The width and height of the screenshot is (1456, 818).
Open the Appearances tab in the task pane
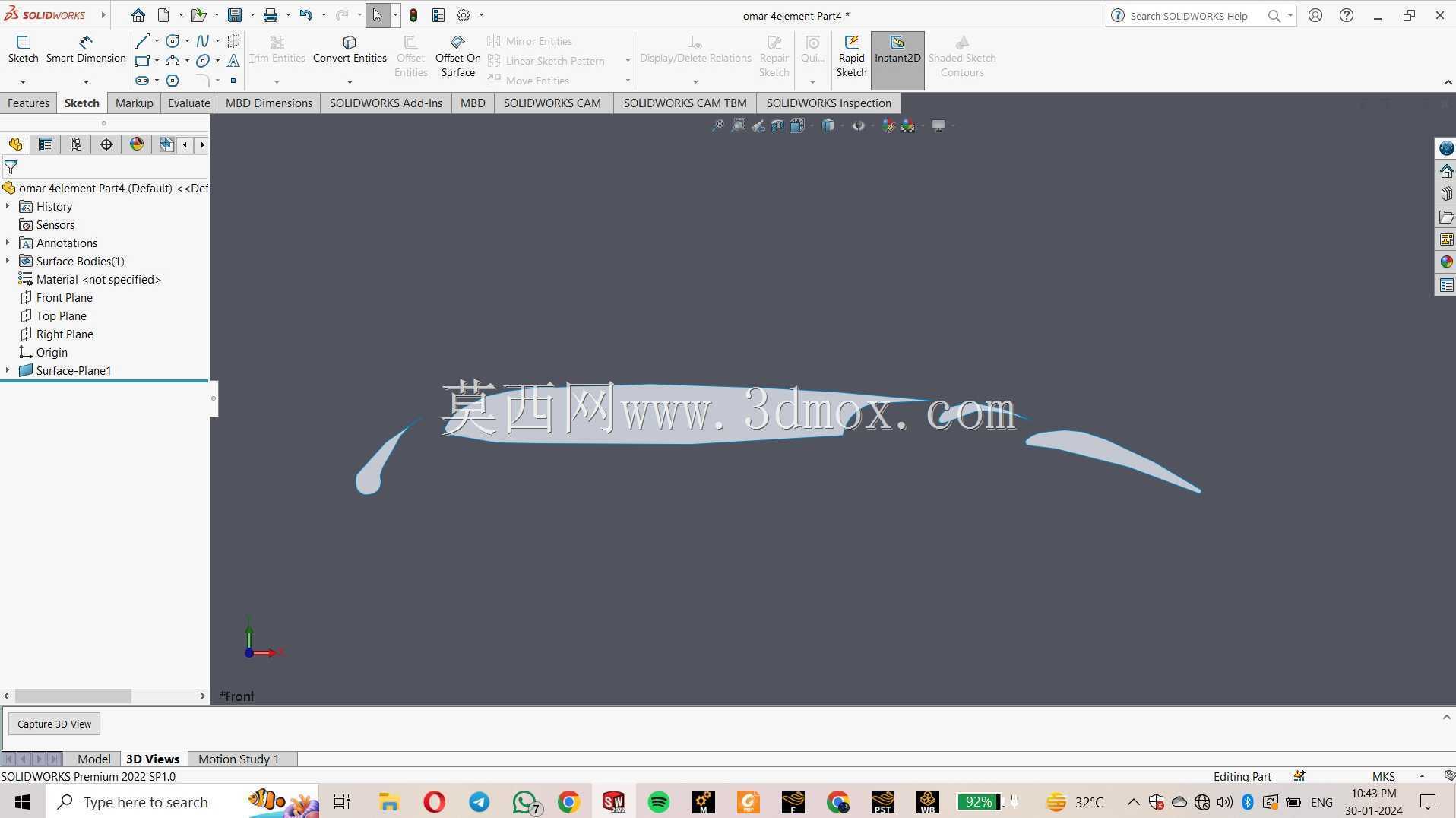pos(1446,262)
